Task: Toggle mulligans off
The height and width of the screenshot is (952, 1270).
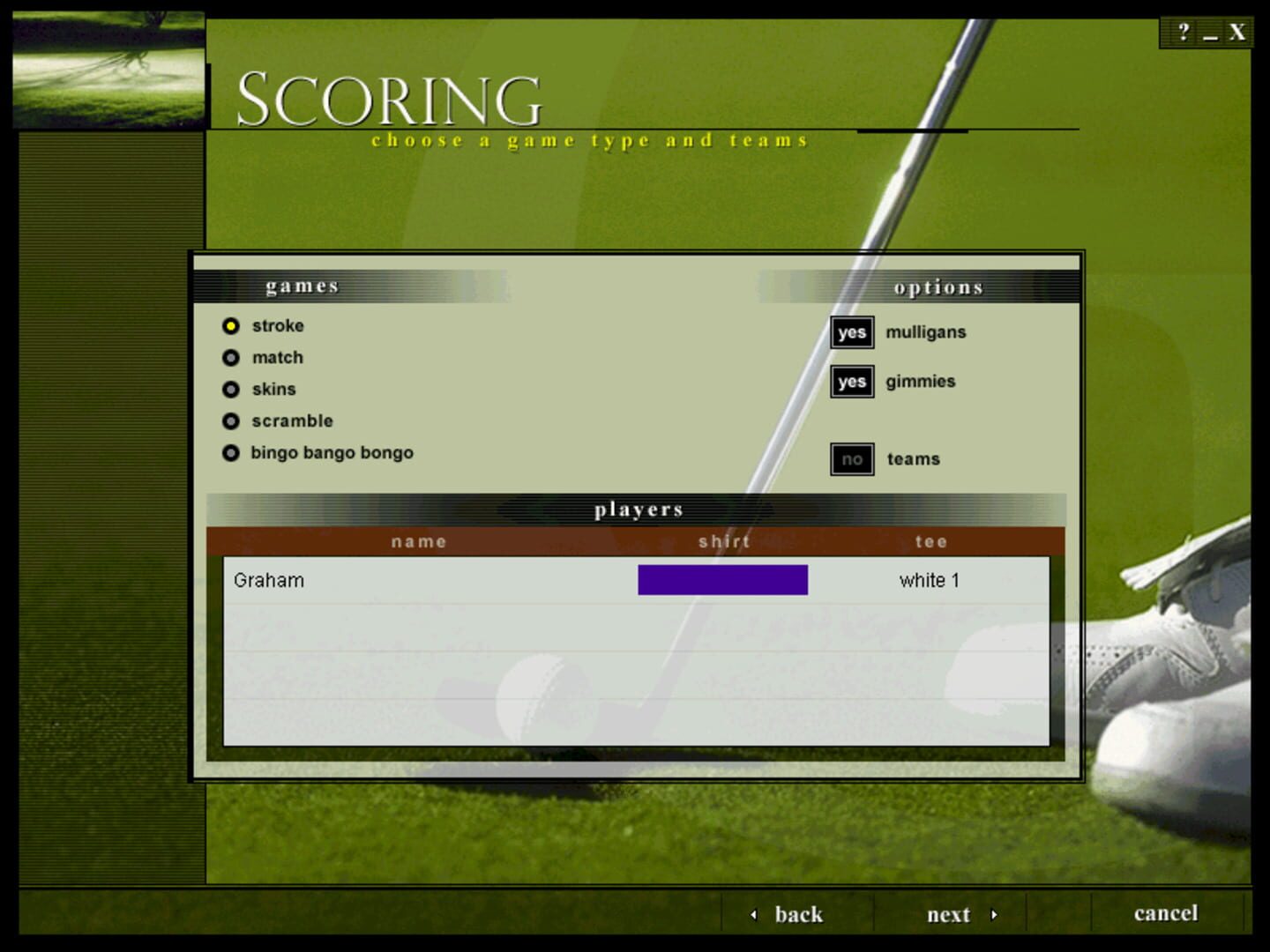Action: click(851, 332)
